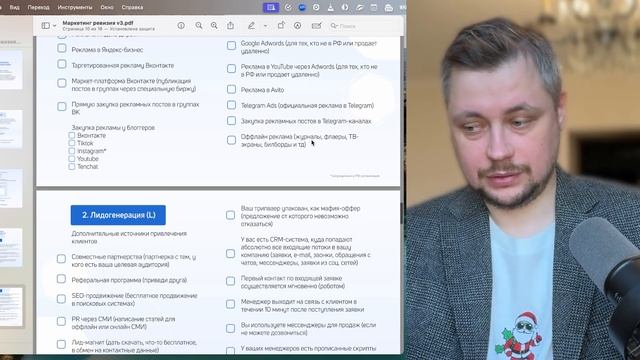Expand the highlight pen options arrow
Image resolution: width=640 pixels, height=360 pixels.
(265, 26)
